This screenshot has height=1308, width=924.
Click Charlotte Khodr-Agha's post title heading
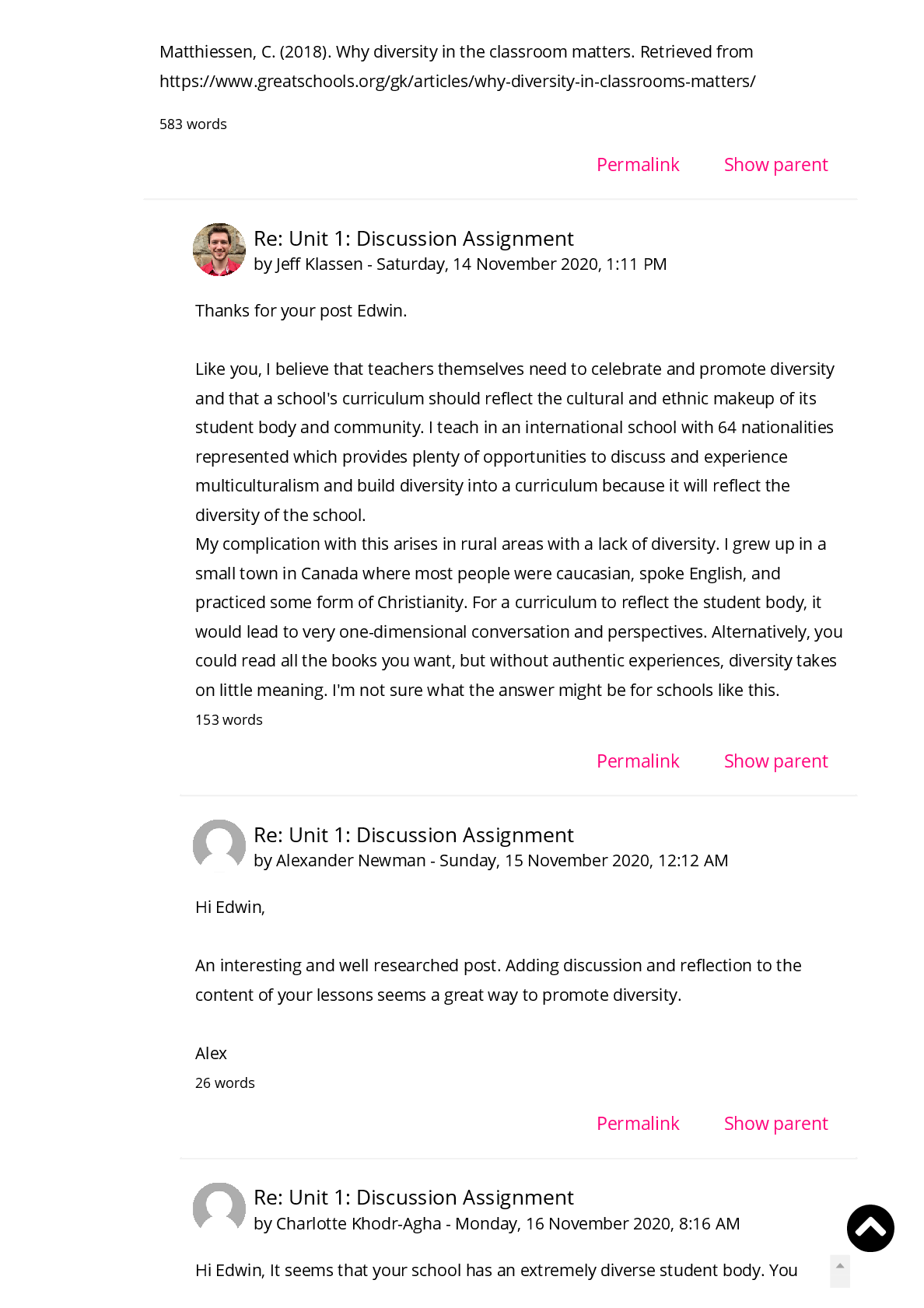pyautogui.click(x=414, y=1198)
